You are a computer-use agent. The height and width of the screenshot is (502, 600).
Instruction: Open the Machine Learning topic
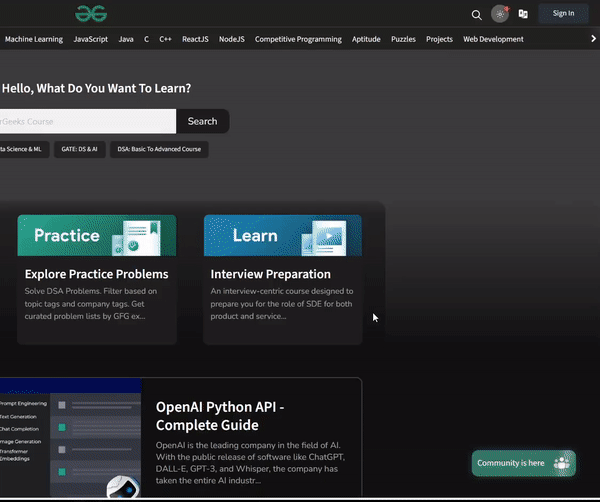[x=34, y=39]
